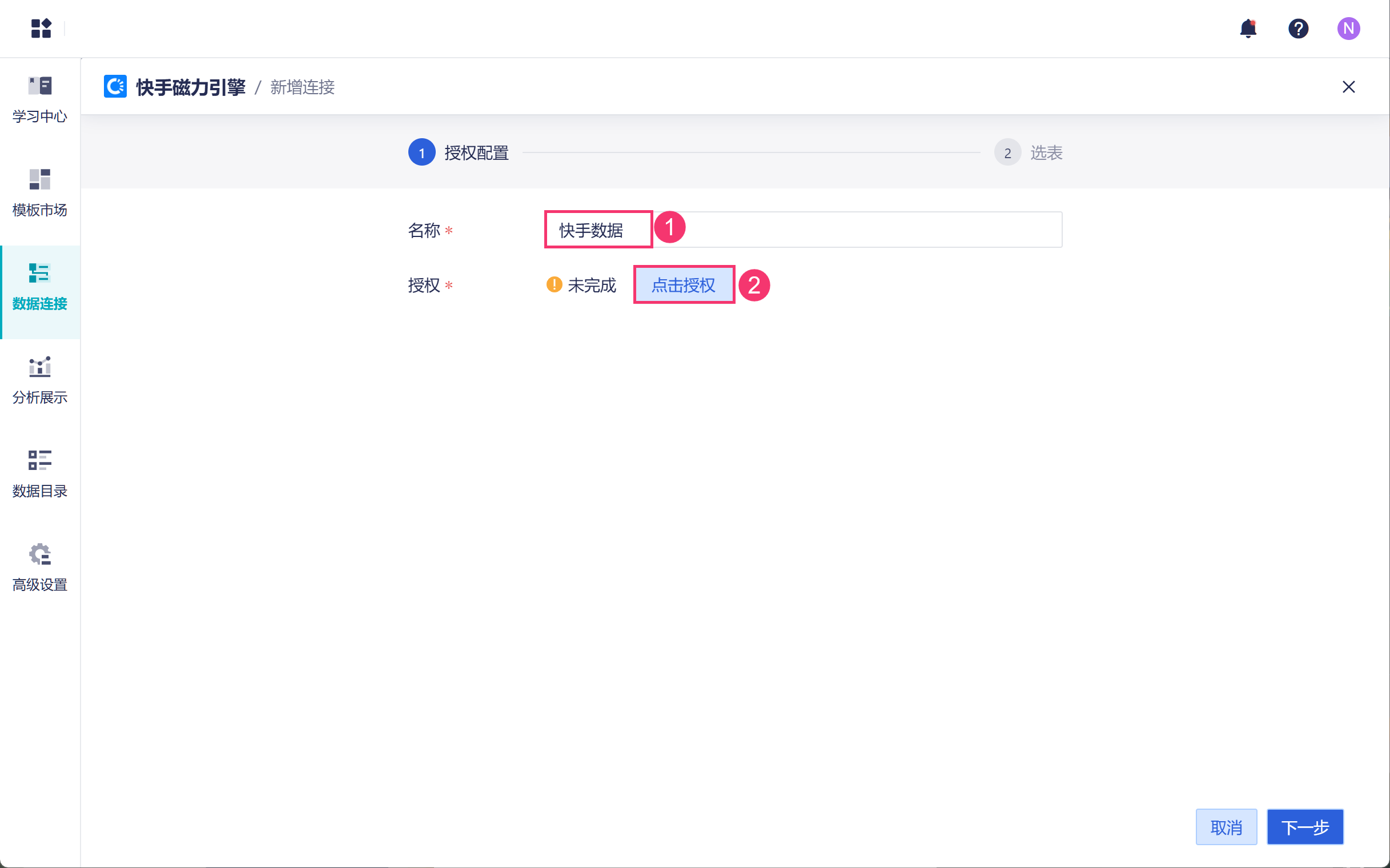Click the 快手磁力引擎 breadcrumb title
This screenshot has width=1390, height=868.
(191, 87)
